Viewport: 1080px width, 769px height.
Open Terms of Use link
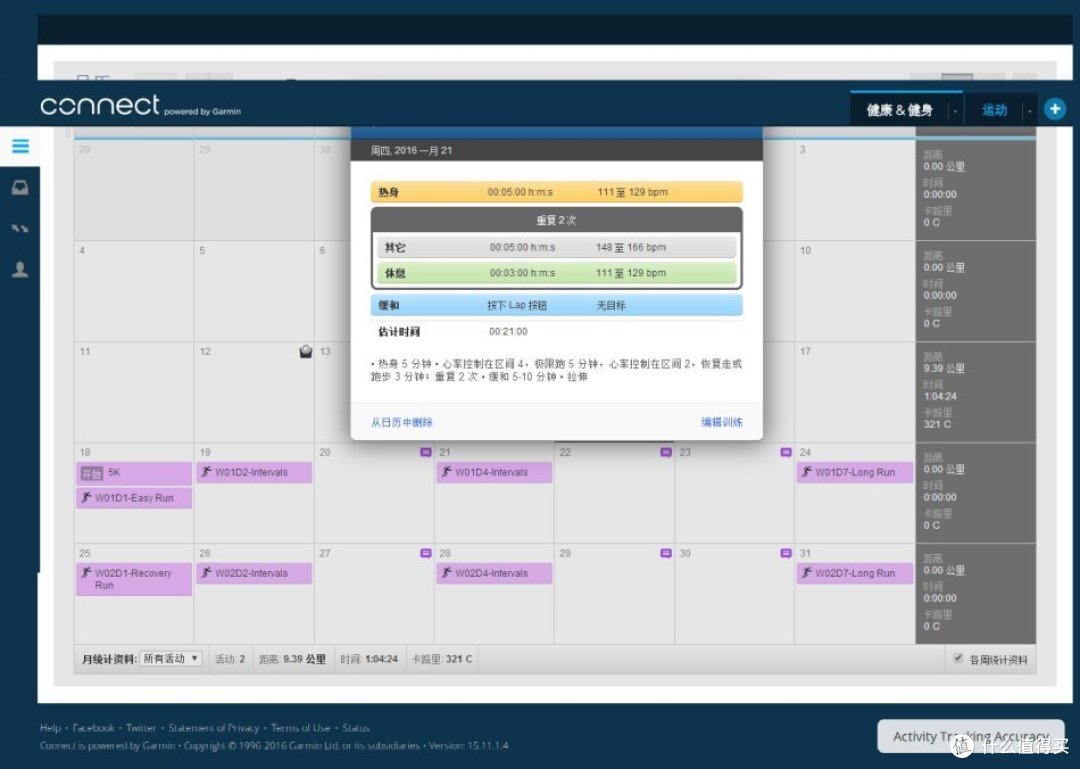coord(300,728)
